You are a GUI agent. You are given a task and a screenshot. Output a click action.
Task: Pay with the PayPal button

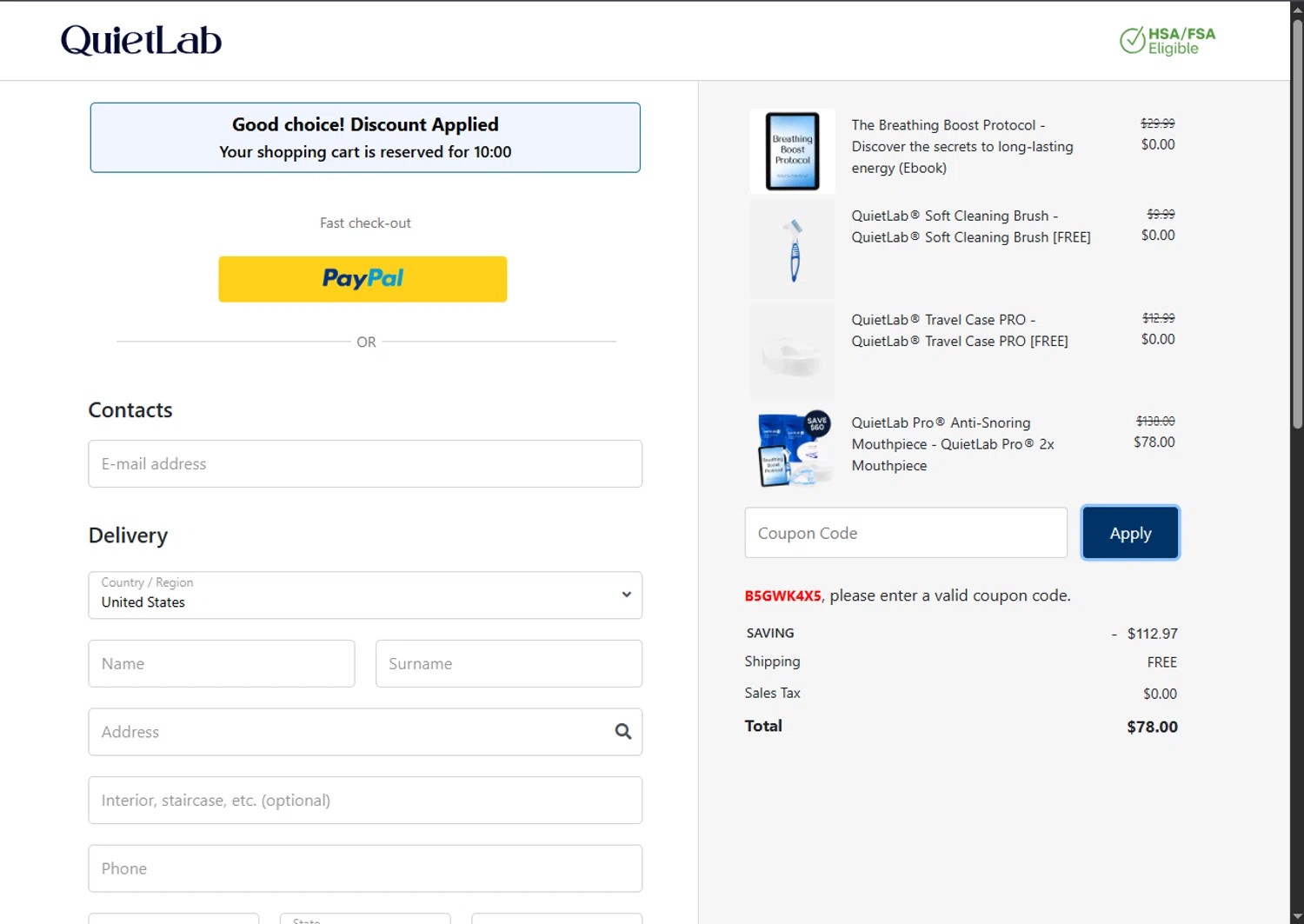pos(363,279)
